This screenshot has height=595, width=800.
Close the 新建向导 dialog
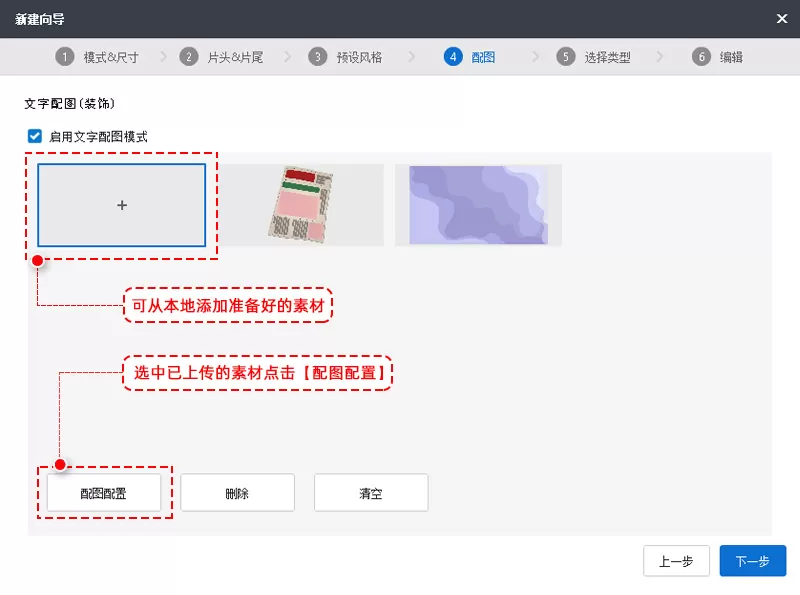coord(782,19)
